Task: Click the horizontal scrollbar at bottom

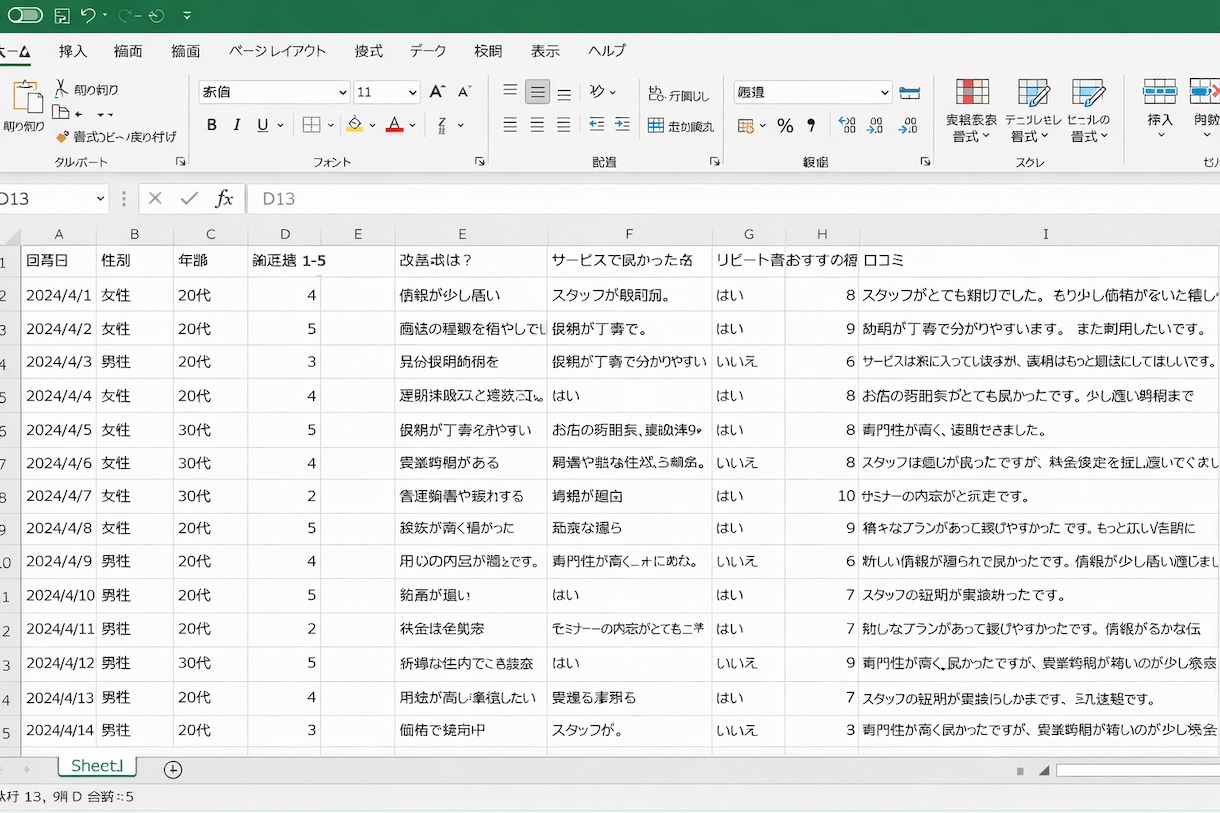Action: coord(1138,770)
